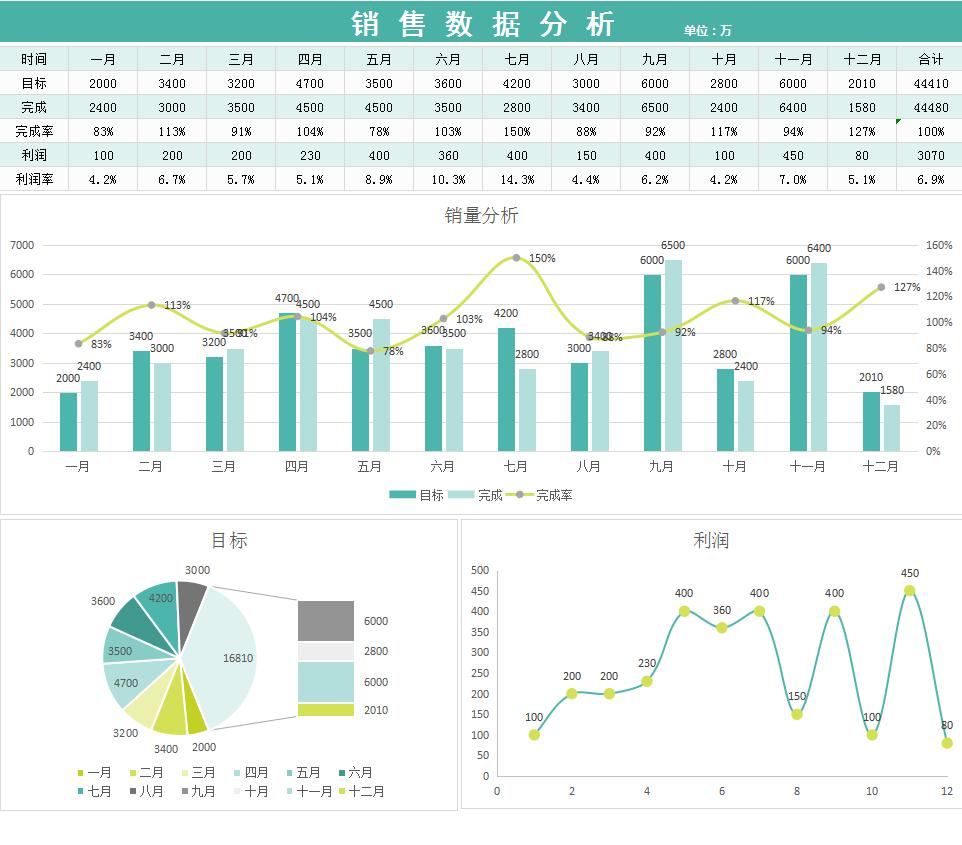Click the yellow-green 2010 segment in breakout bar
Viewport: 962px width, 845px height.
pos(327,709)
